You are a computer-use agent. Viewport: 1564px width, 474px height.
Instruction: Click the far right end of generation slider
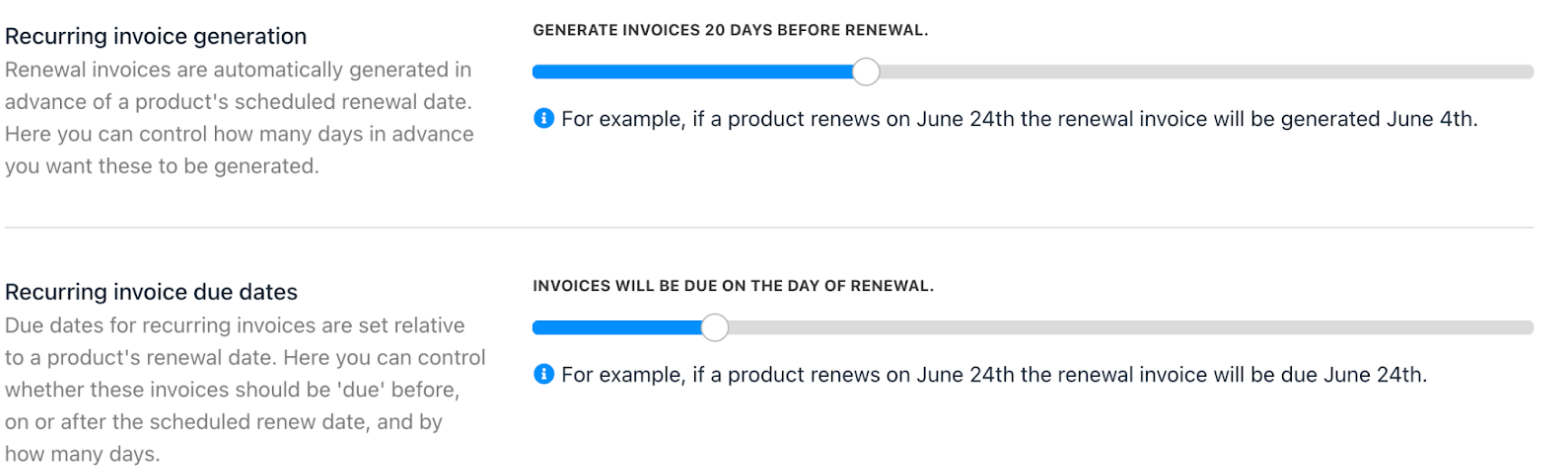coord(1528,71)
